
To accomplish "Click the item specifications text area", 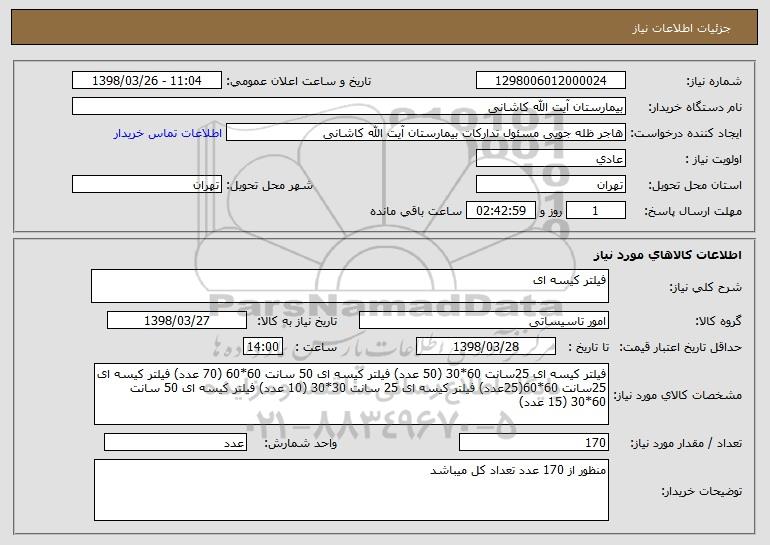I will coord(351,394).
